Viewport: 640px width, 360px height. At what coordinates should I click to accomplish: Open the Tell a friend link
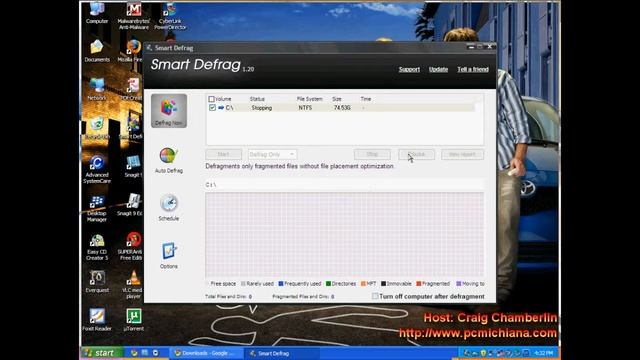click(x=473, y=69)
